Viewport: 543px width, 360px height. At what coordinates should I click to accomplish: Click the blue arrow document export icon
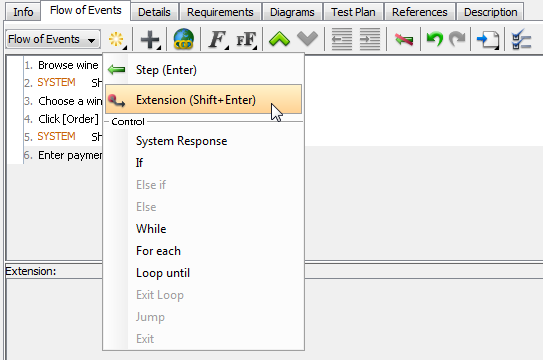click(x=488, y=40)
